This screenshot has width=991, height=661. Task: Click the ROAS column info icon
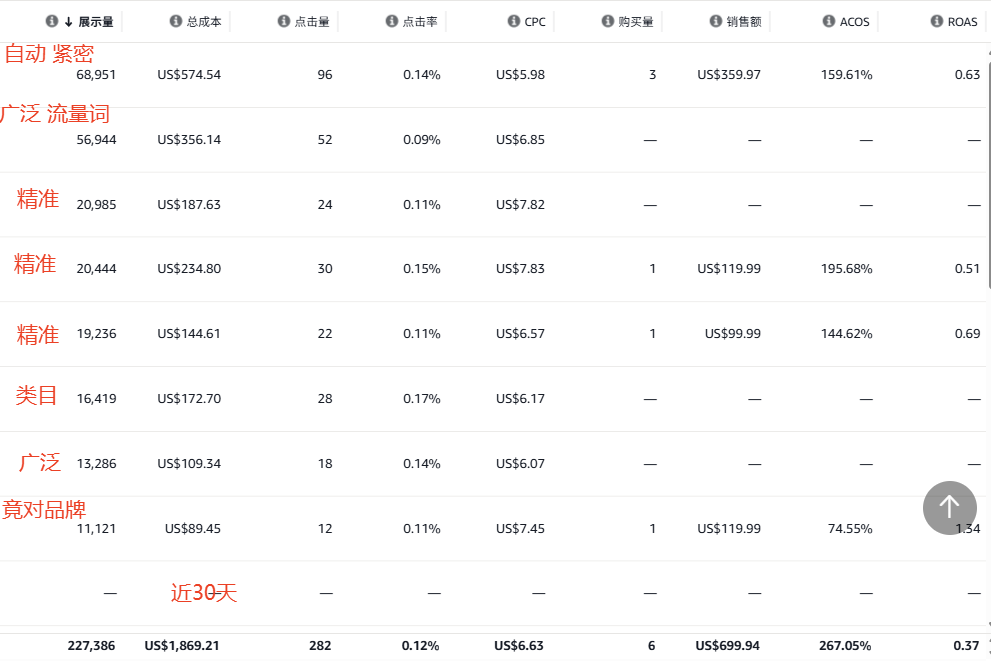[937, 22]
